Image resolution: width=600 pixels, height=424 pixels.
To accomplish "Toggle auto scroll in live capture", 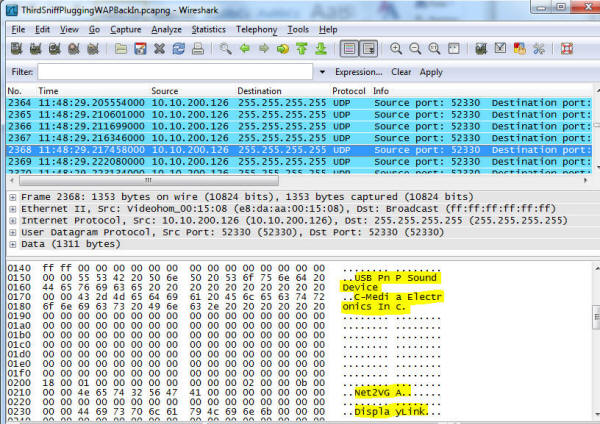I will click(x=368, y=49).
